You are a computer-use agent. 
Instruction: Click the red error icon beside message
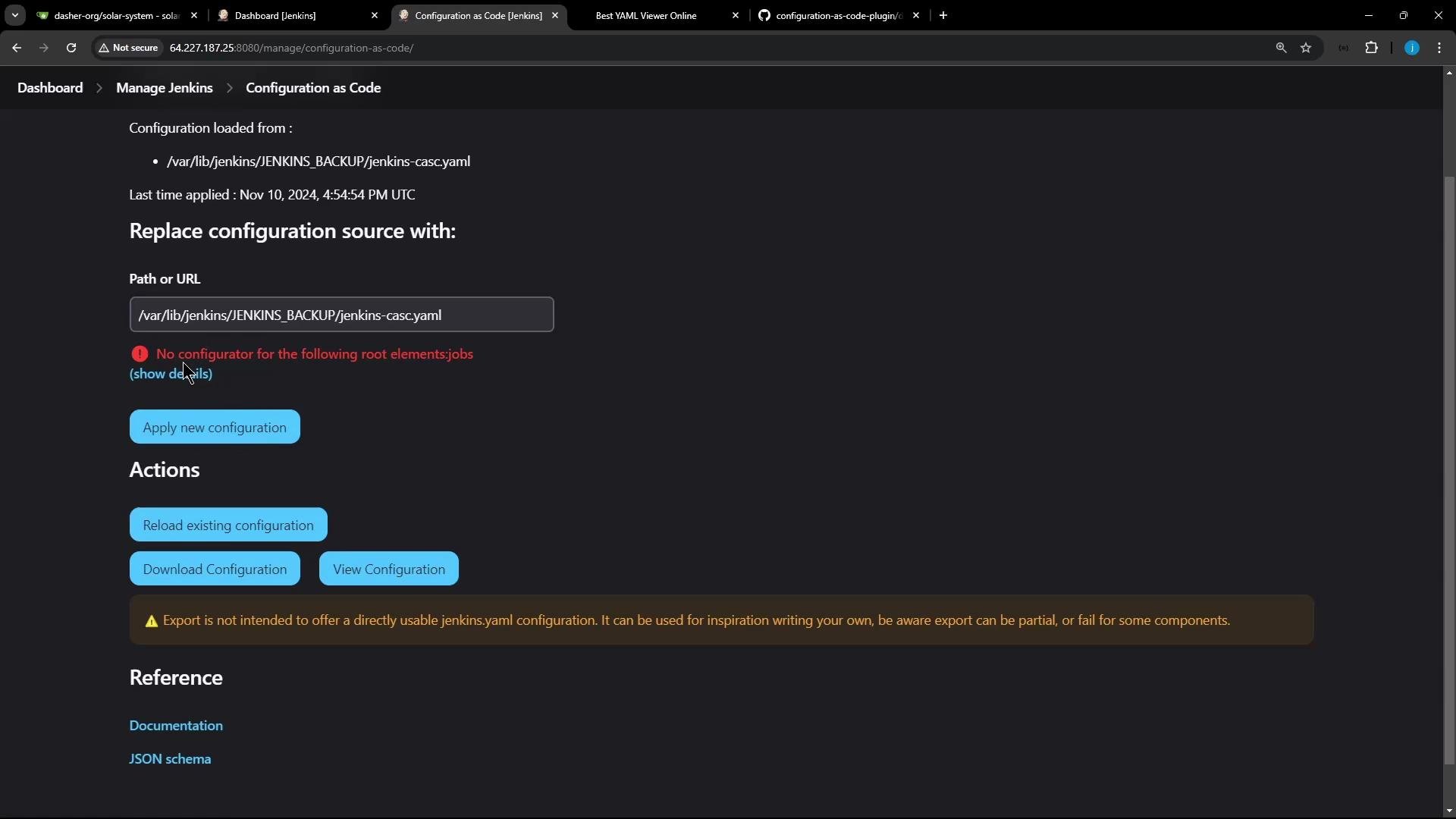[x=140, y=354]
